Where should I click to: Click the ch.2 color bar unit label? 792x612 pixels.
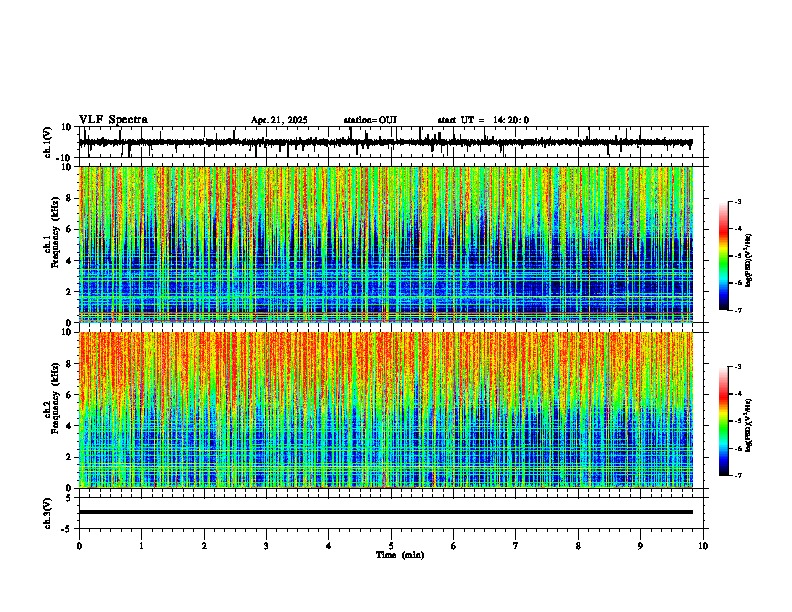(x=749, y=425)
